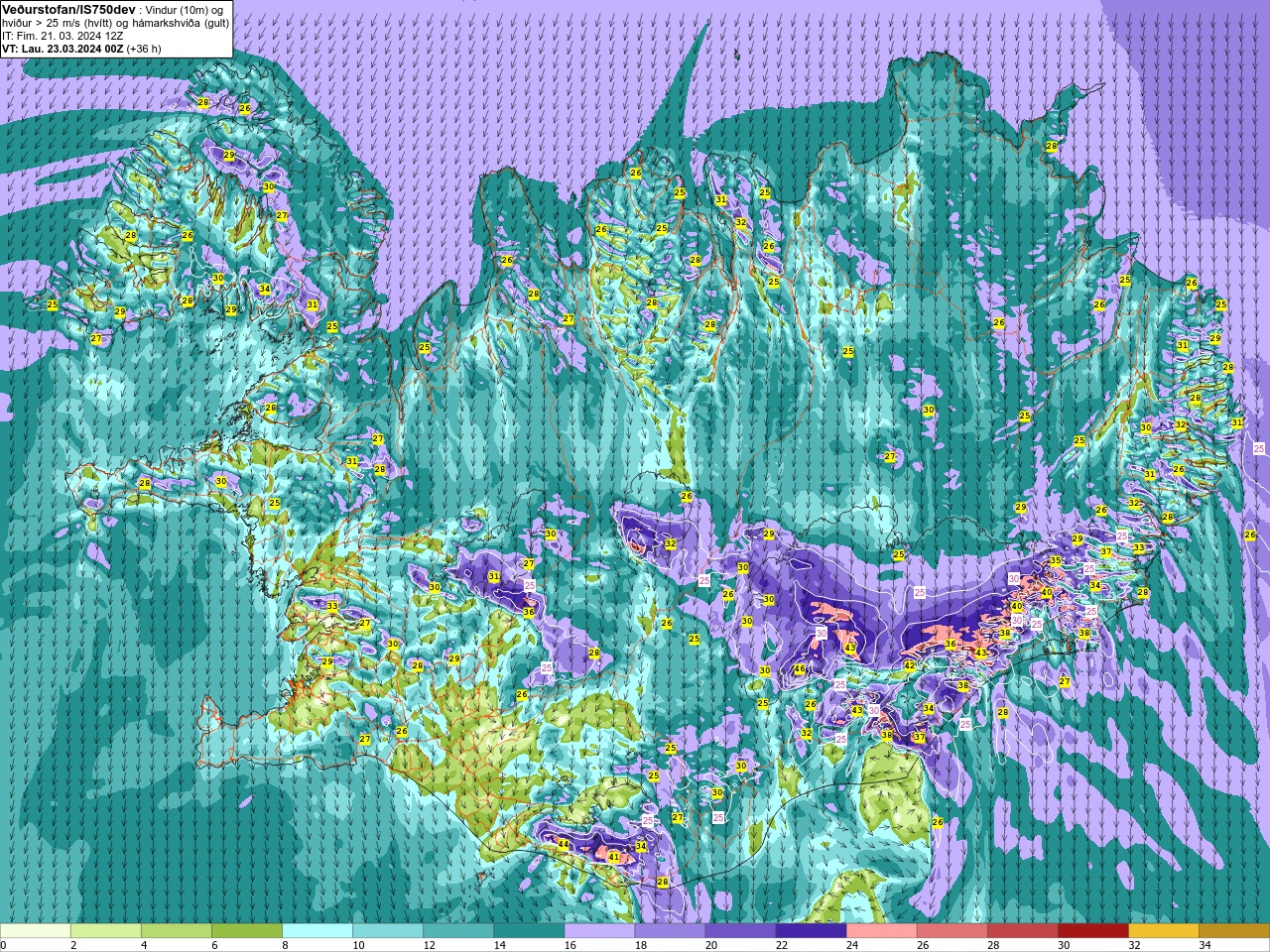Viewport: 1270px width, 952px height.
Task: Click the medium purple 20–22 legend swatch
Action: coord(740,931)
